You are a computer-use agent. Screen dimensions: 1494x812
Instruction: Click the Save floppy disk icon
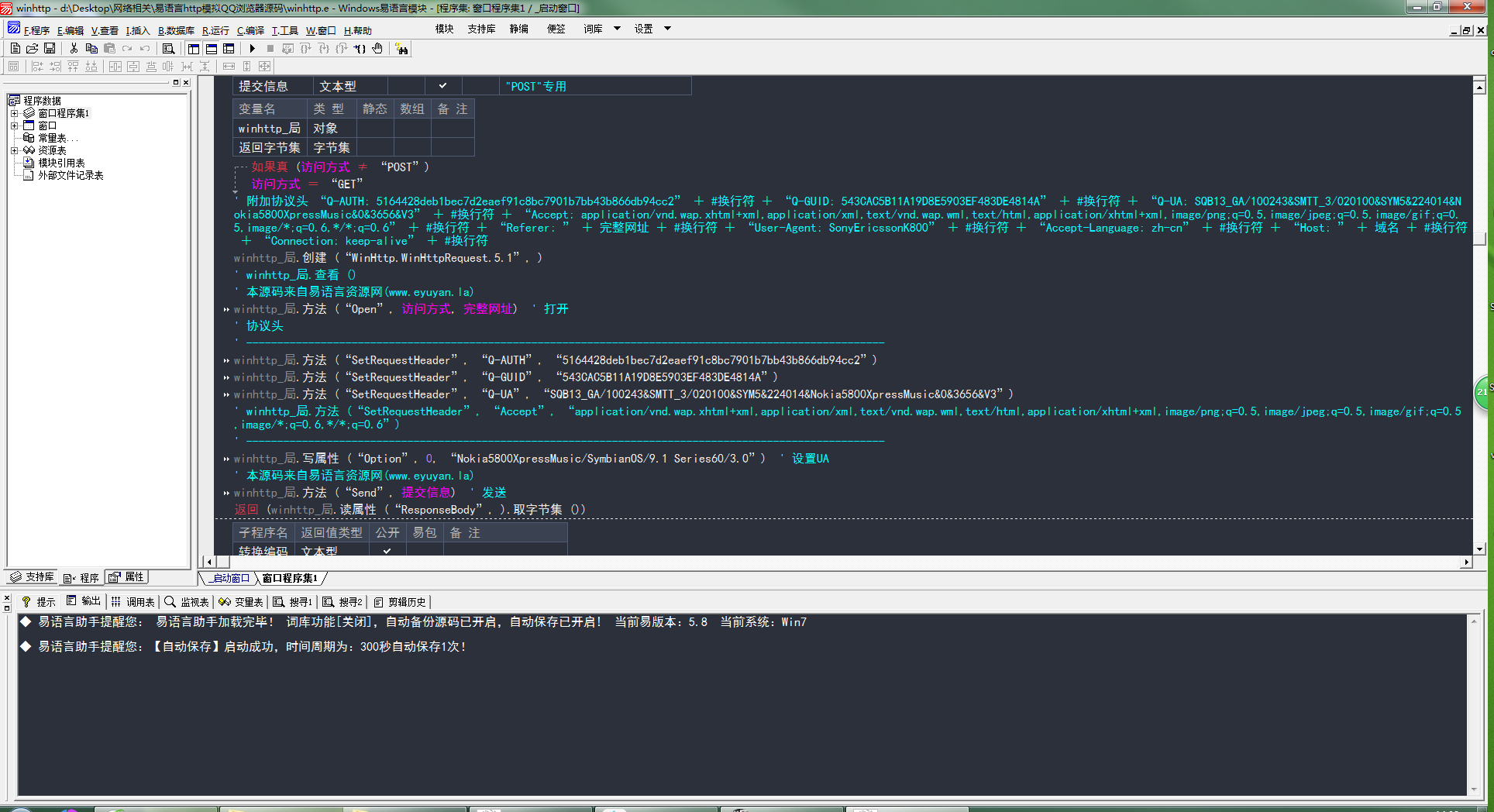50,49
